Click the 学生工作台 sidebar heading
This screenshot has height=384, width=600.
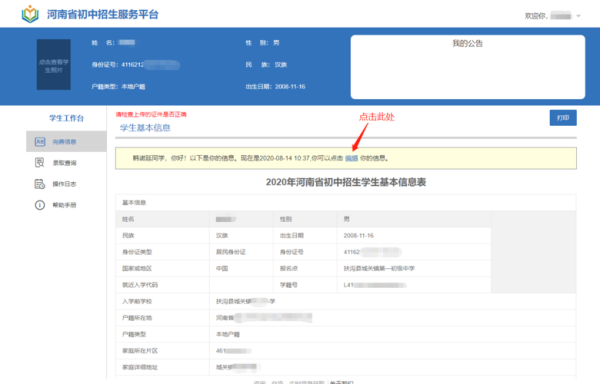(x=66, y=118)
